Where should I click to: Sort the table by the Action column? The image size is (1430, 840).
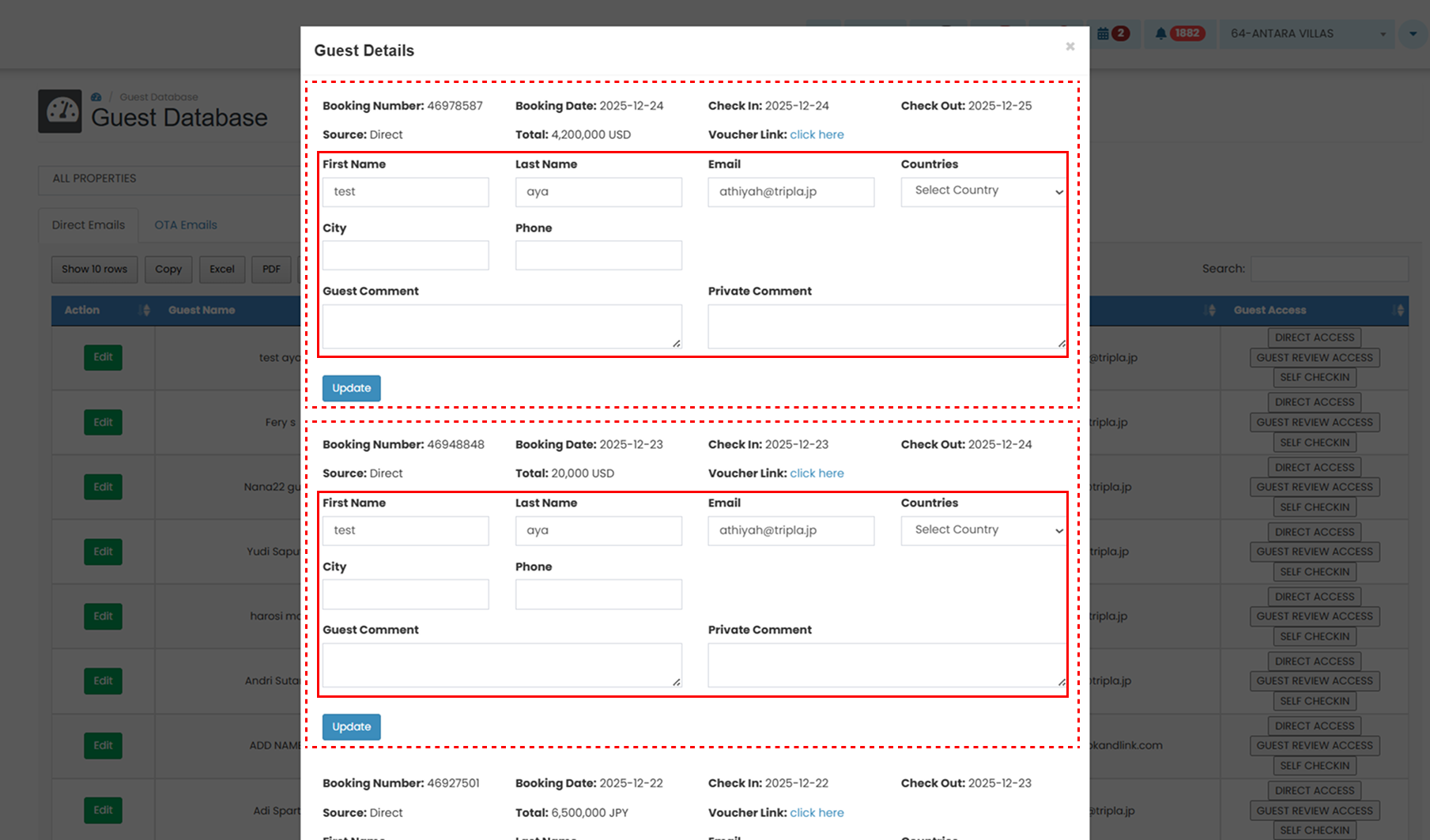click(145, 310)
